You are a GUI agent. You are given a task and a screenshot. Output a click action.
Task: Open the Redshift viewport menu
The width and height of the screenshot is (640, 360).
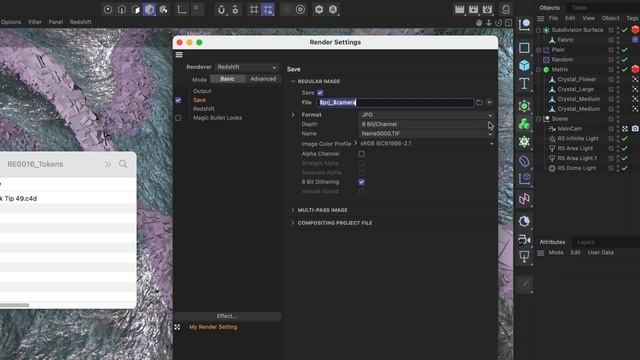(x=80, y=22)
